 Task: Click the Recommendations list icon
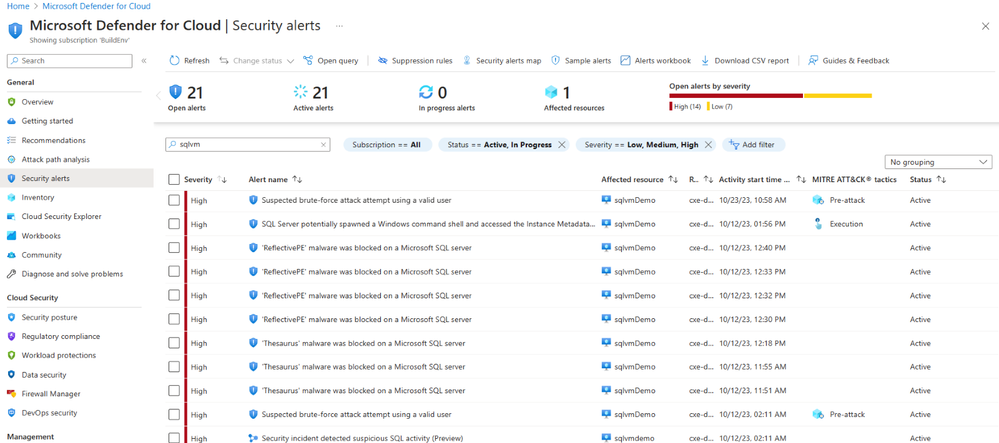tap(11, 140)
